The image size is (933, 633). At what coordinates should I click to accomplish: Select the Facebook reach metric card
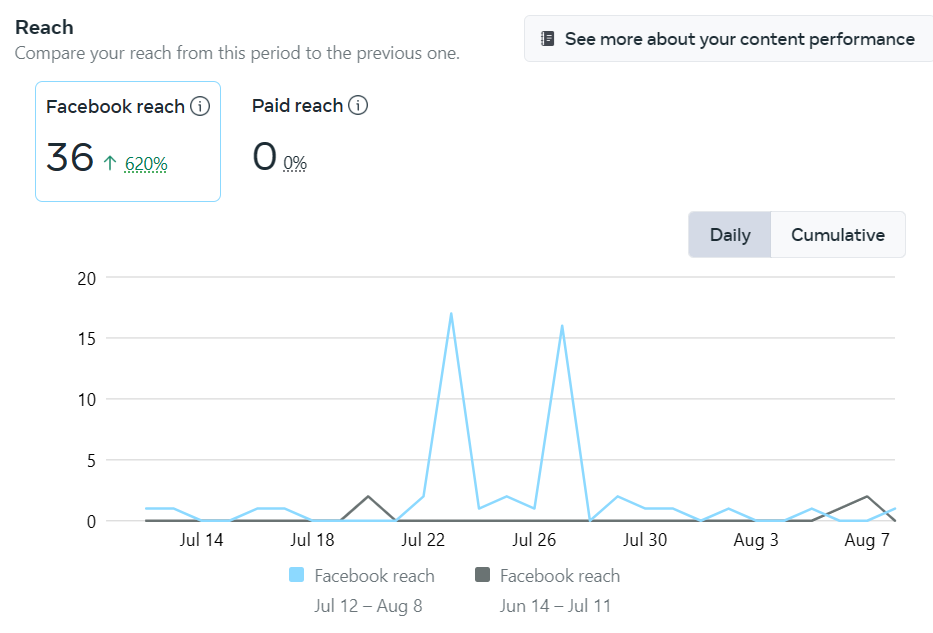(x=128, y=141)
